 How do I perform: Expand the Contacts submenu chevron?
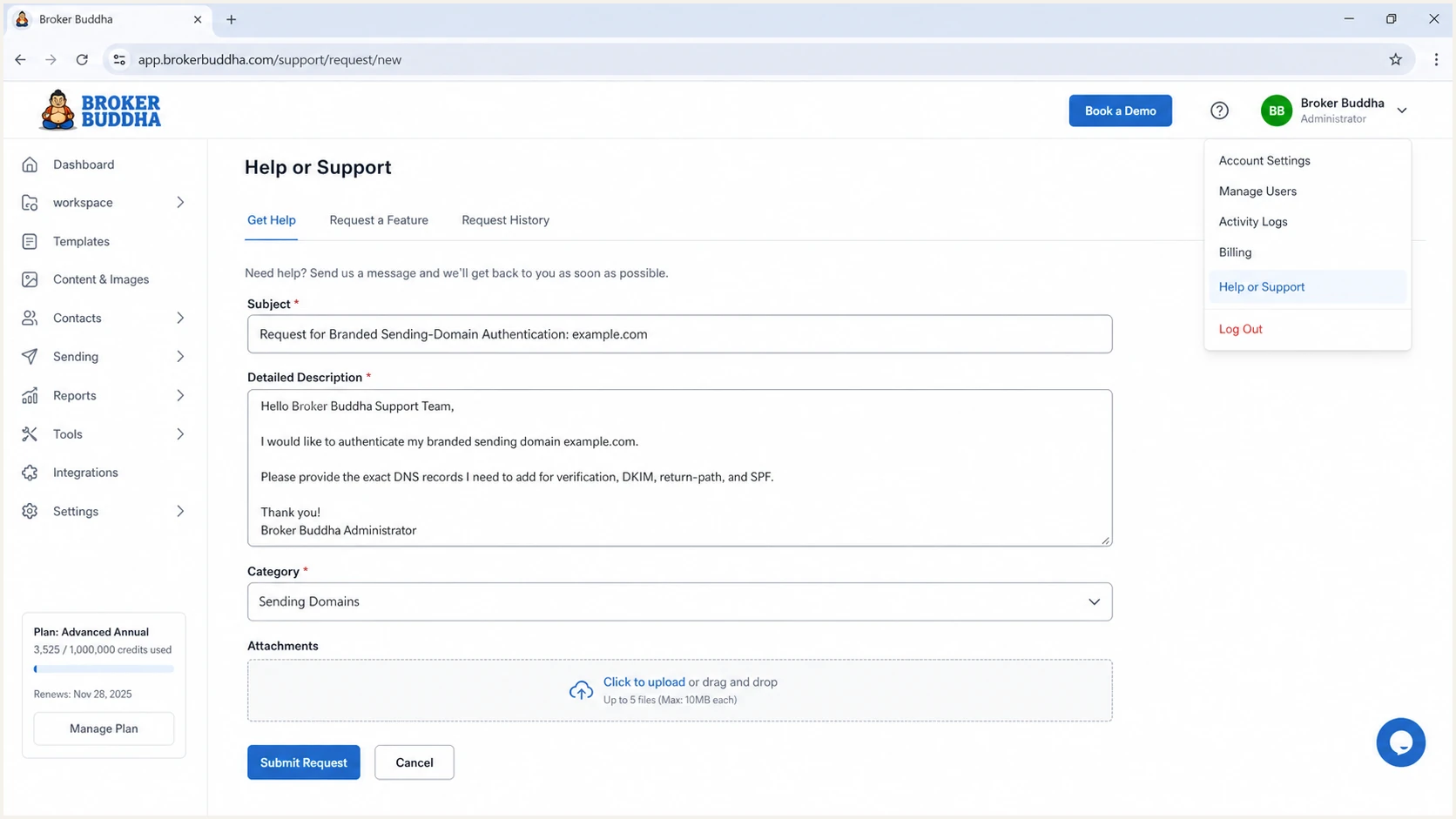pyautogui.click(x=180, y=318)
